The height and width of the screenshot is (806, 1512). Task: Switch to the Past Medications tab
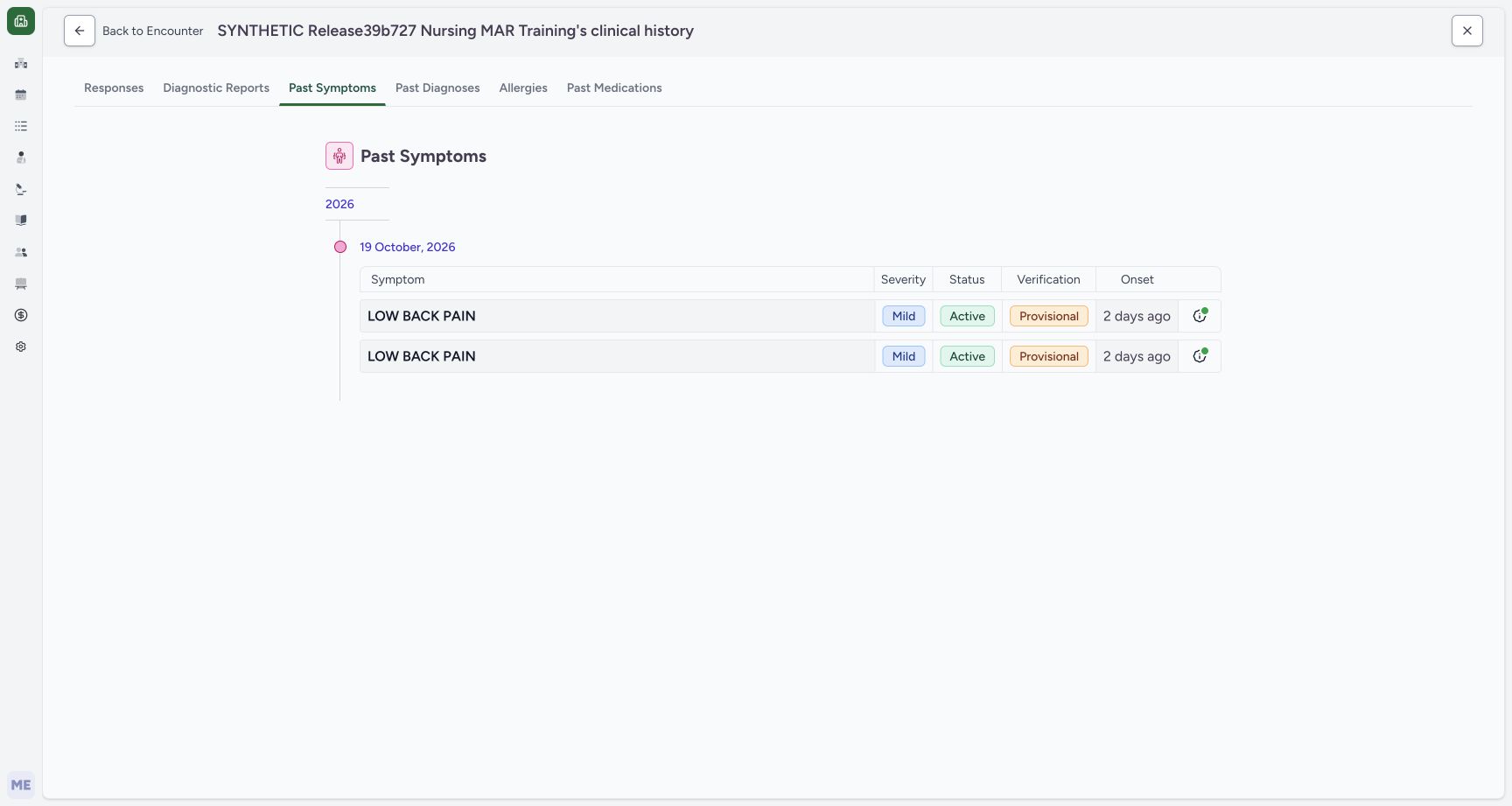tap(614, 88)
